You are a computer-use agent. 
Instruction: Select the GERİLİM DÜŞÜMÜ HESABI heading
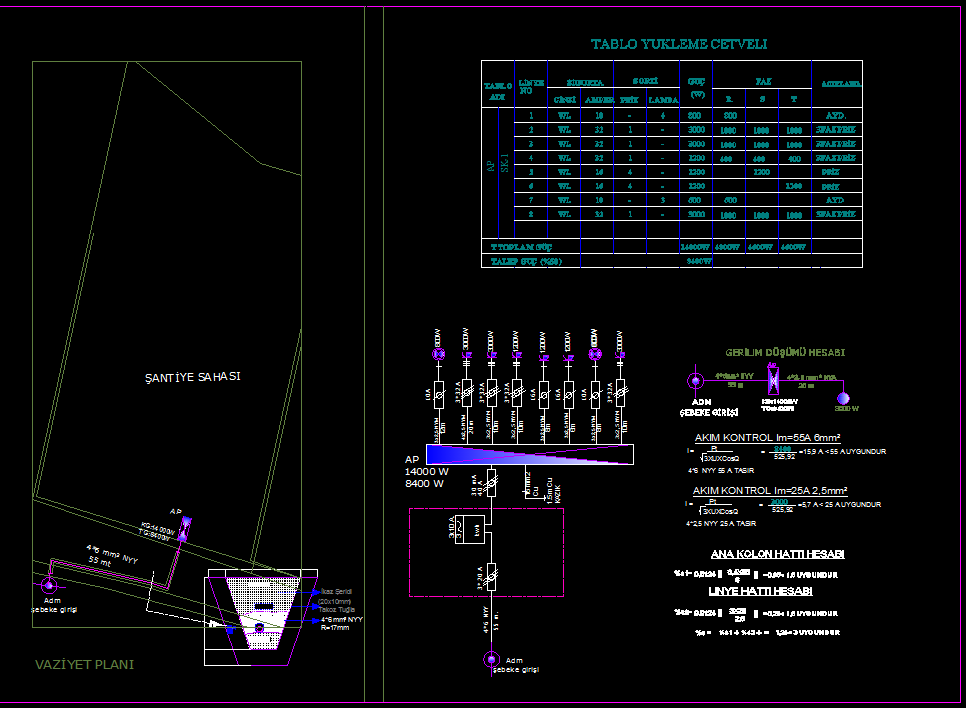pos(785,353)
